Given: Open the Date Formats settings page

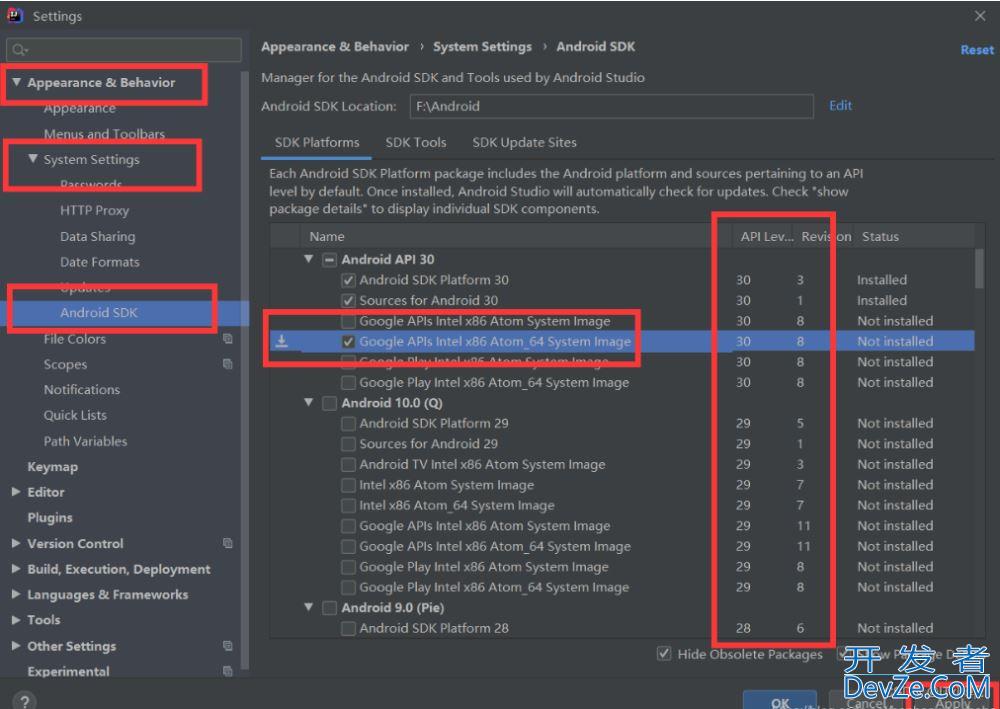Looking at the screenshot, I should (x=99, y=262).
